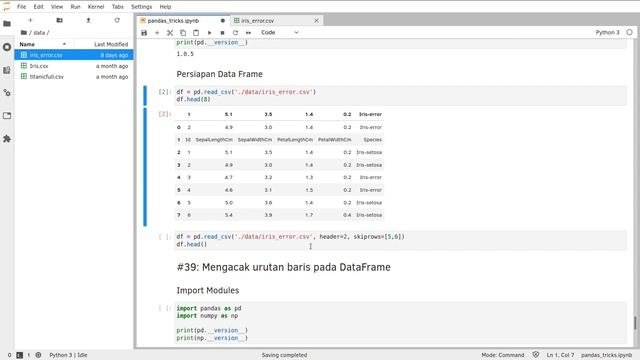
Task: Open the Run menu
Action: coord(76,7)
